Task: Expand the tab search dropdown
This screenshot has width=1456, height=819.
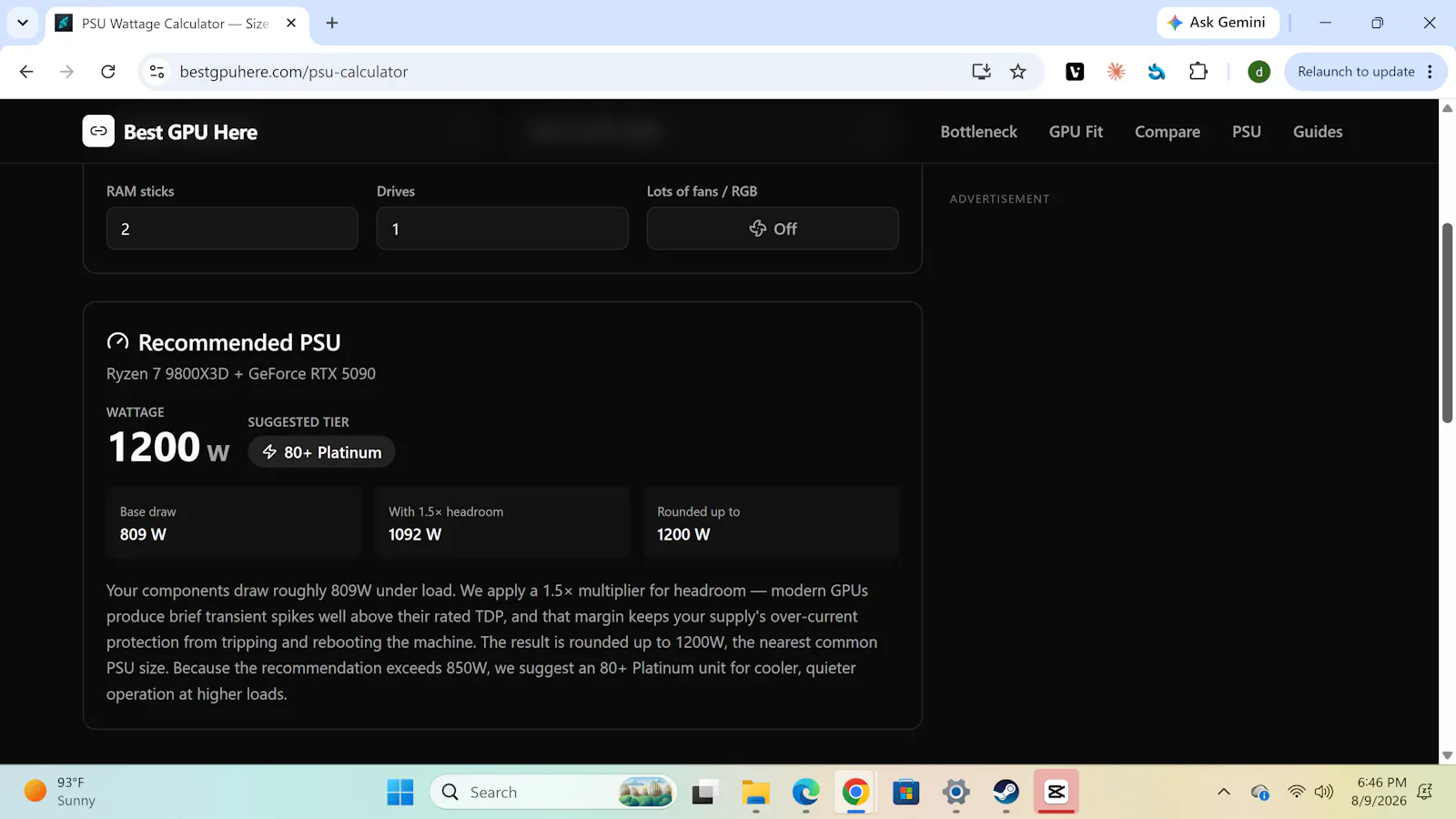Action: (23, 23)
